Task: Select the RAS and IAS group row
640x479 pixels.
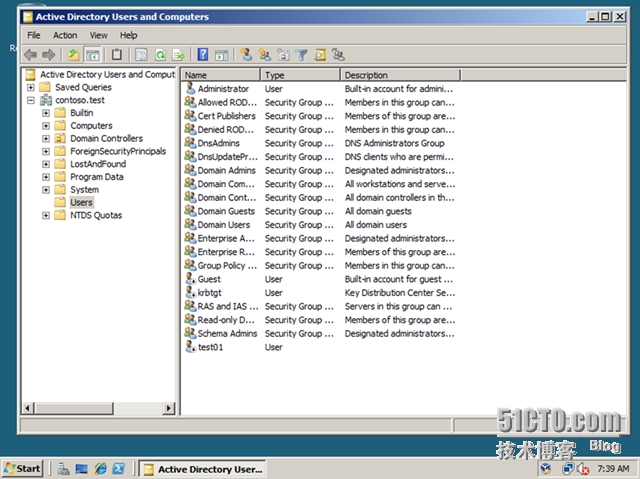Action: point(320,306)
